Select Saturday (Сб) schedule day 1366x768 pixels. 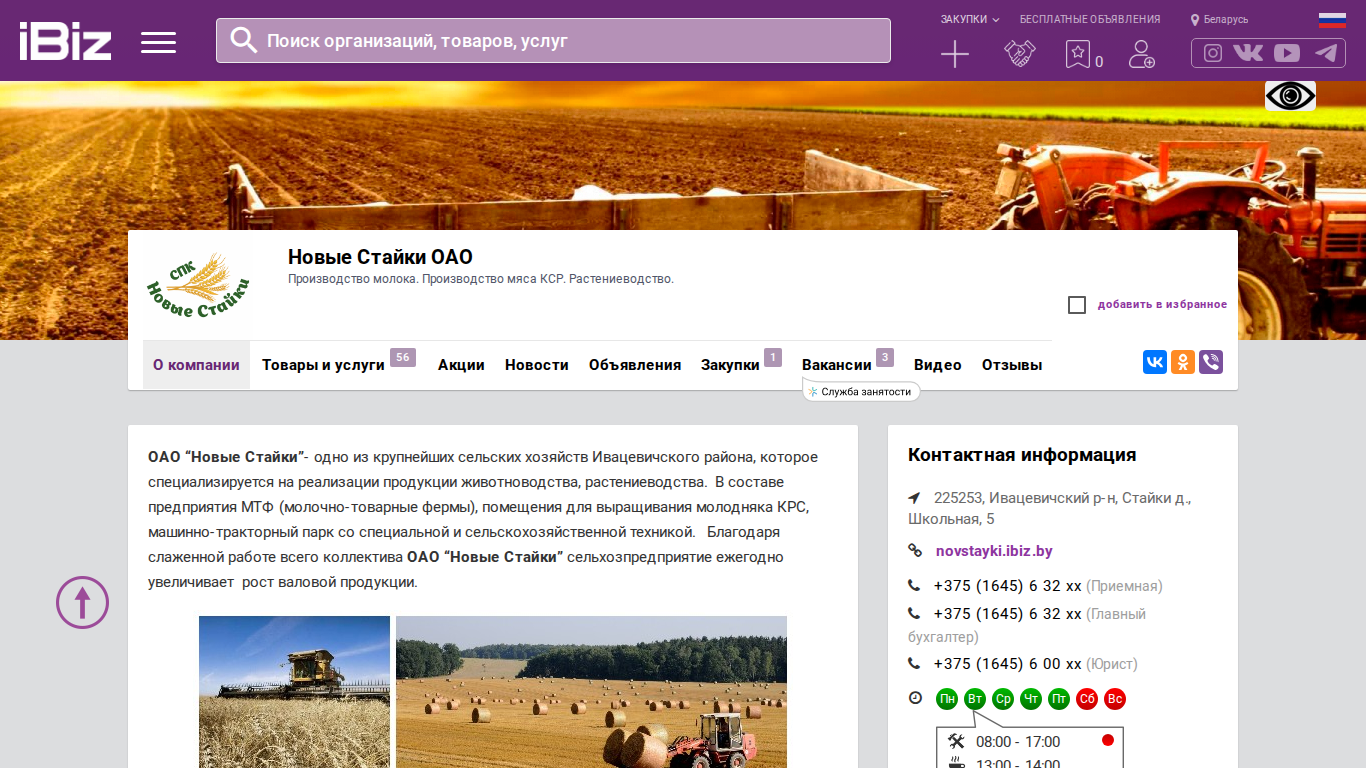[x=1087, y=699]
